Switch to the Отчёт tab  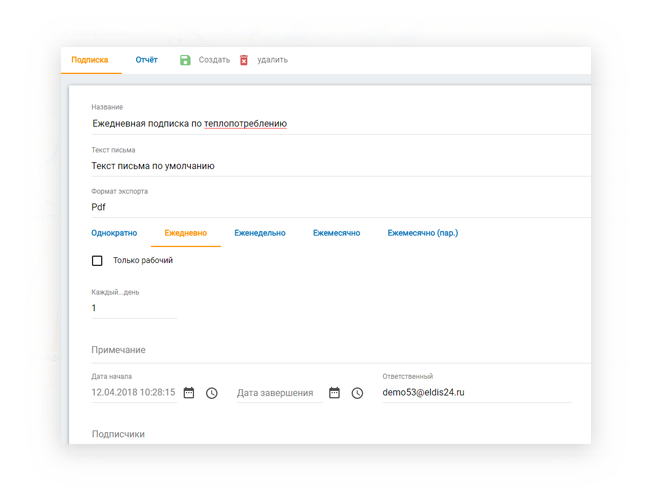tap(147, 60)
